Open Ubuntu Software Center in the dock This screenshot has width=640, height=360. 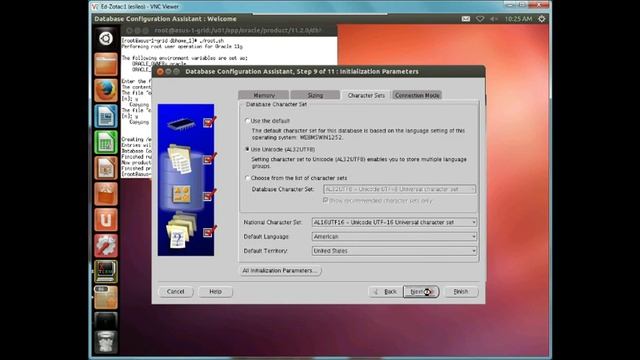(x=106, y=194)
